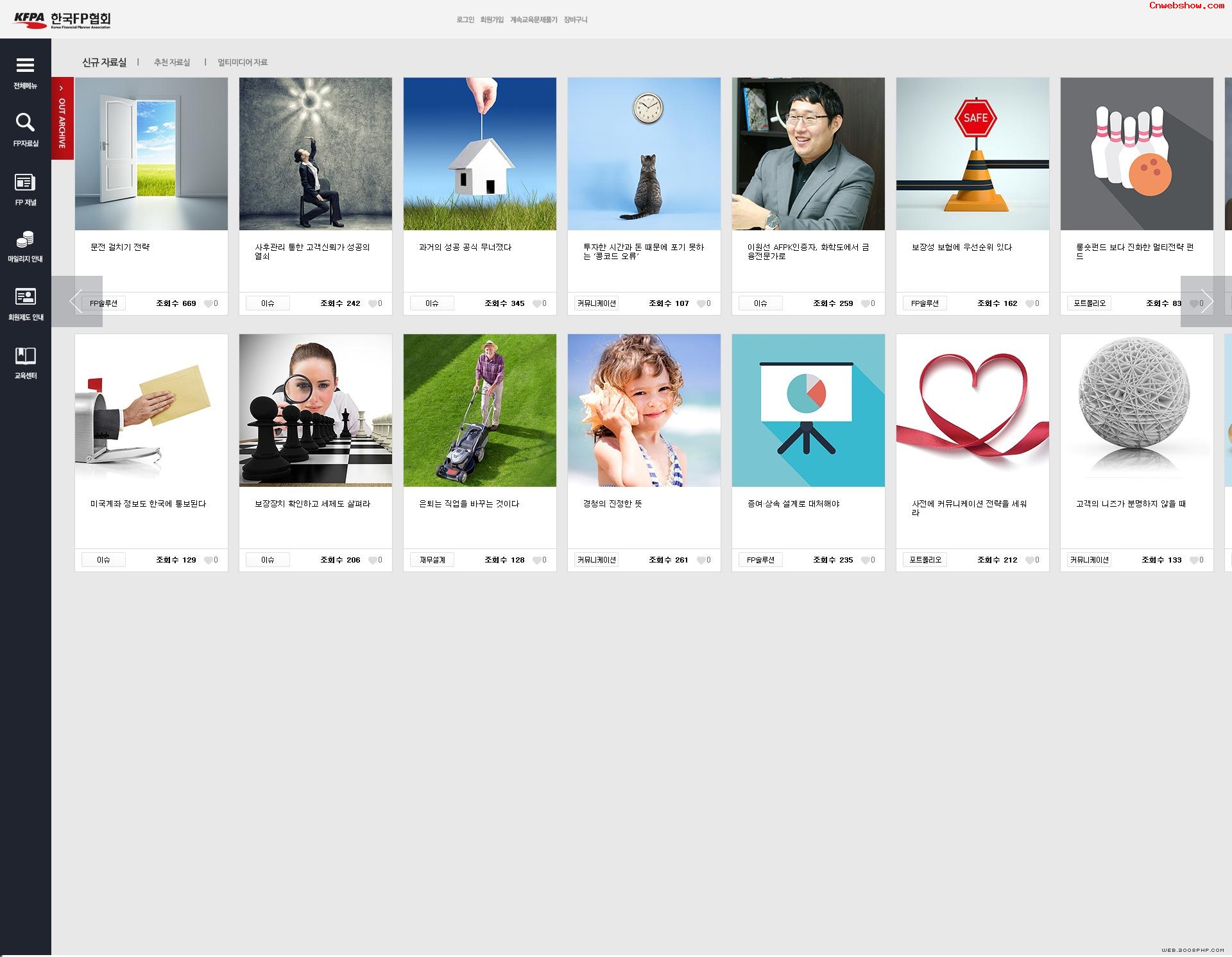Image resolution: width=1232 pixels, height=957 pixels.
Task: Like the 고객의 니즈가 card heart
Action: (x=1193, y=560)
